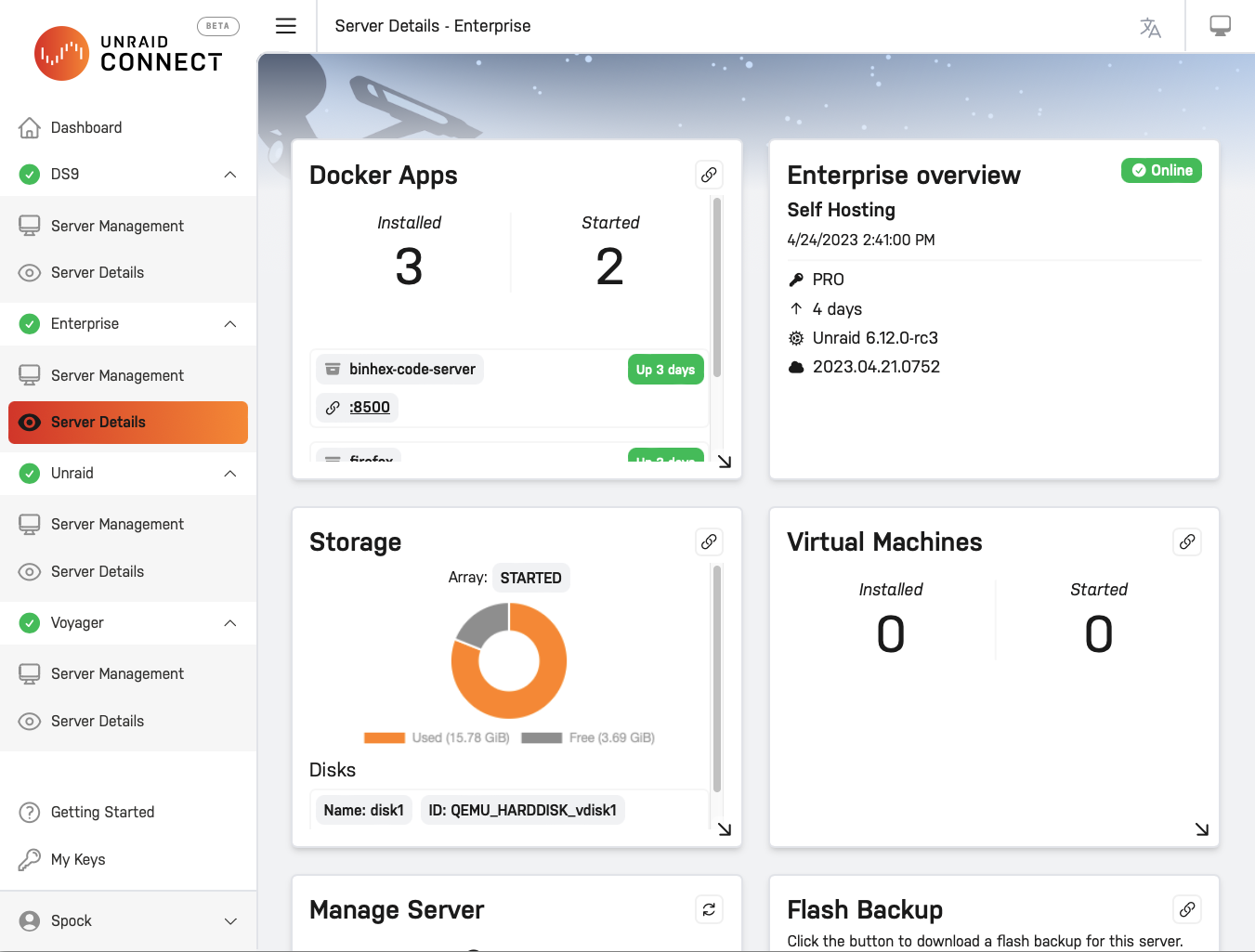Click the Online status badge
Screen dimensions: 1255x952
1161,170
